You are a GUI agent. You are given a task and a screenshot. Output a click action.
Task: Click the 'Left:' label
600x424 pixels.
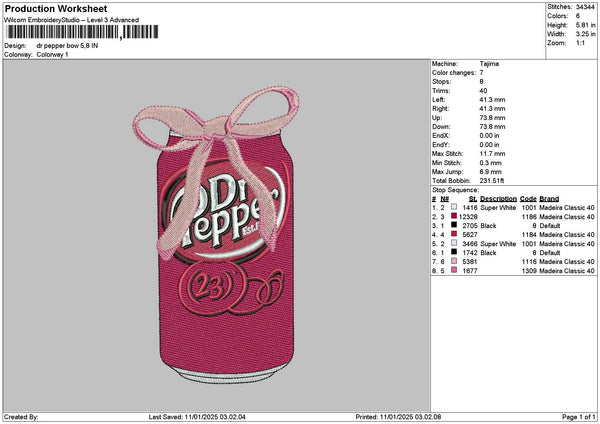439,100
